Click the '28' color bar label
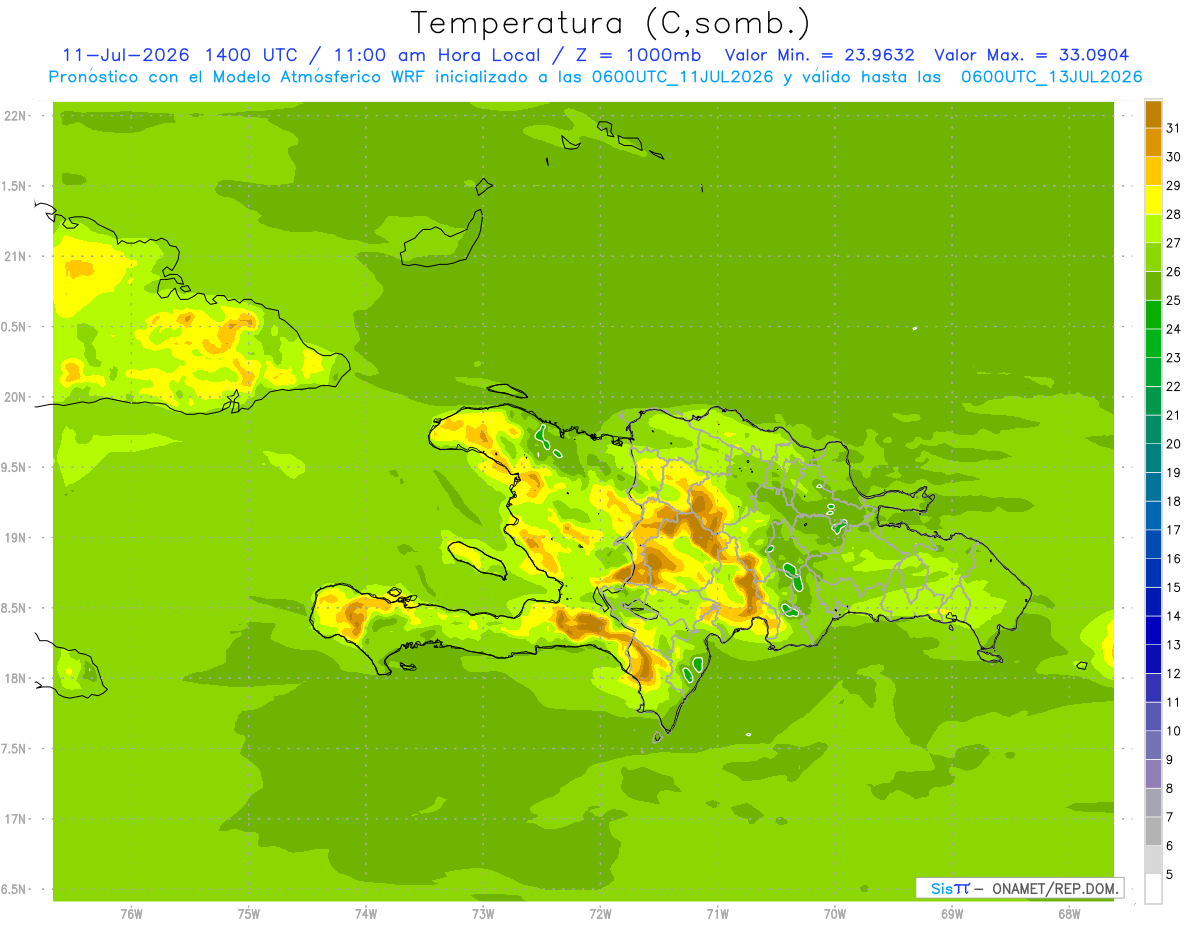The height and width of the screenshot is (927, 1200). coord(1174,214)
